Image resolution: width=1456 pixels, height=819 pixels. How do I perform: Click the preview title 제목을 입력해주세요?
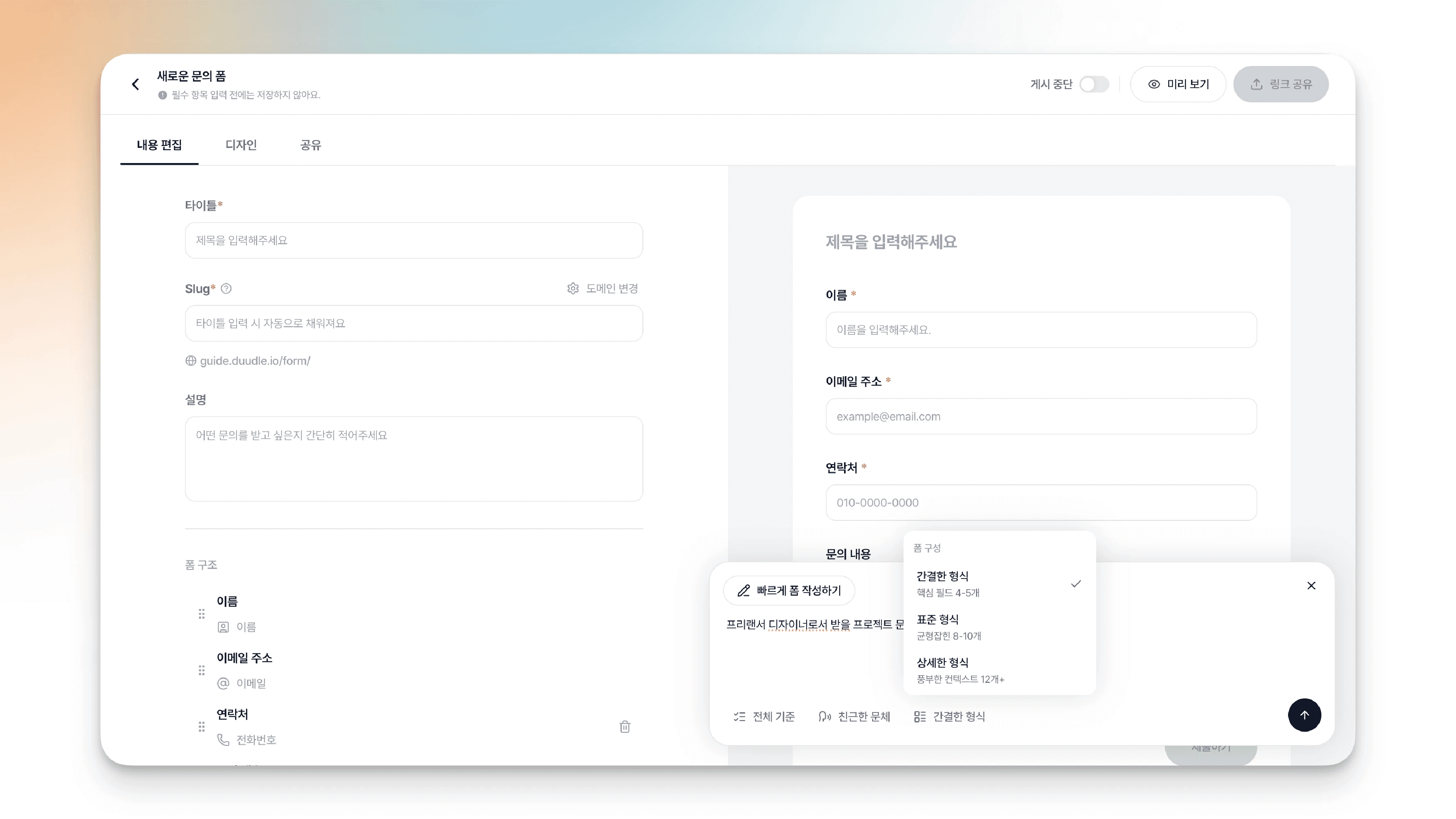(891, 242)
